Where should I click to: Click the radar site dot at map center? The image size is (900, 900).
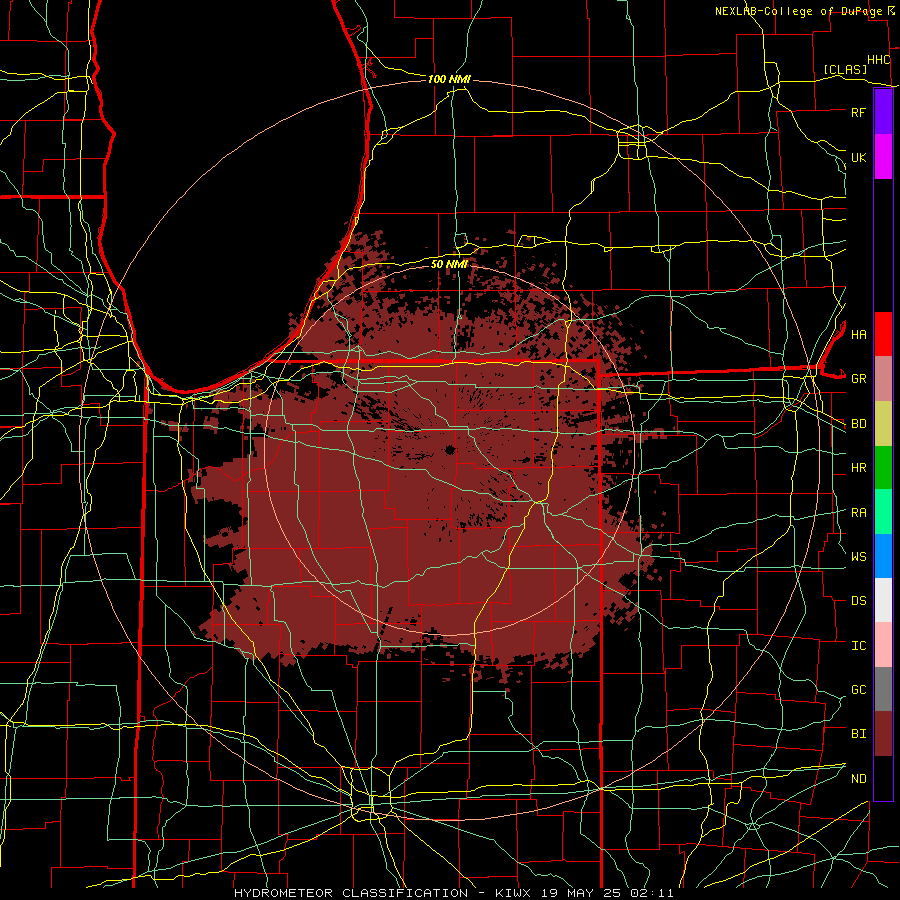click(x=449, y=449)
